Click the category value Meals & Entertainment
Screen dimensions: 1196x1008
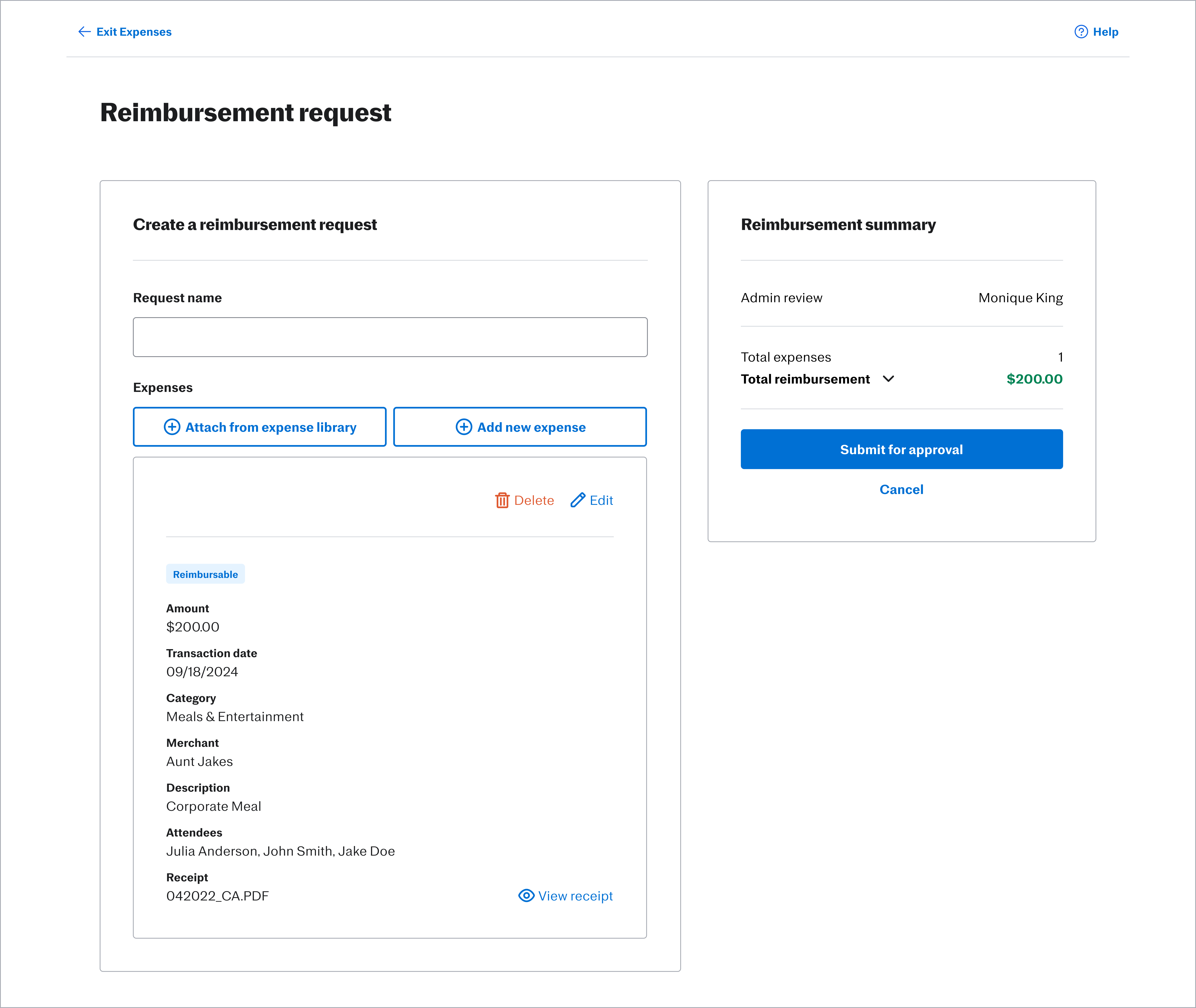pyautogui.click(x=235, y=717)
